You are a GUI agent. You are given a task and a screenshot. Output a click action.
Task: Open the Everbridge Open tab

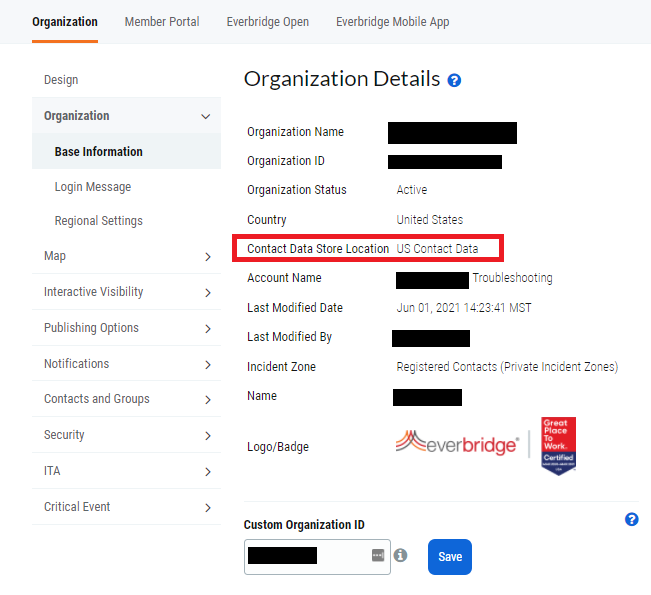(x=268, y=22)
